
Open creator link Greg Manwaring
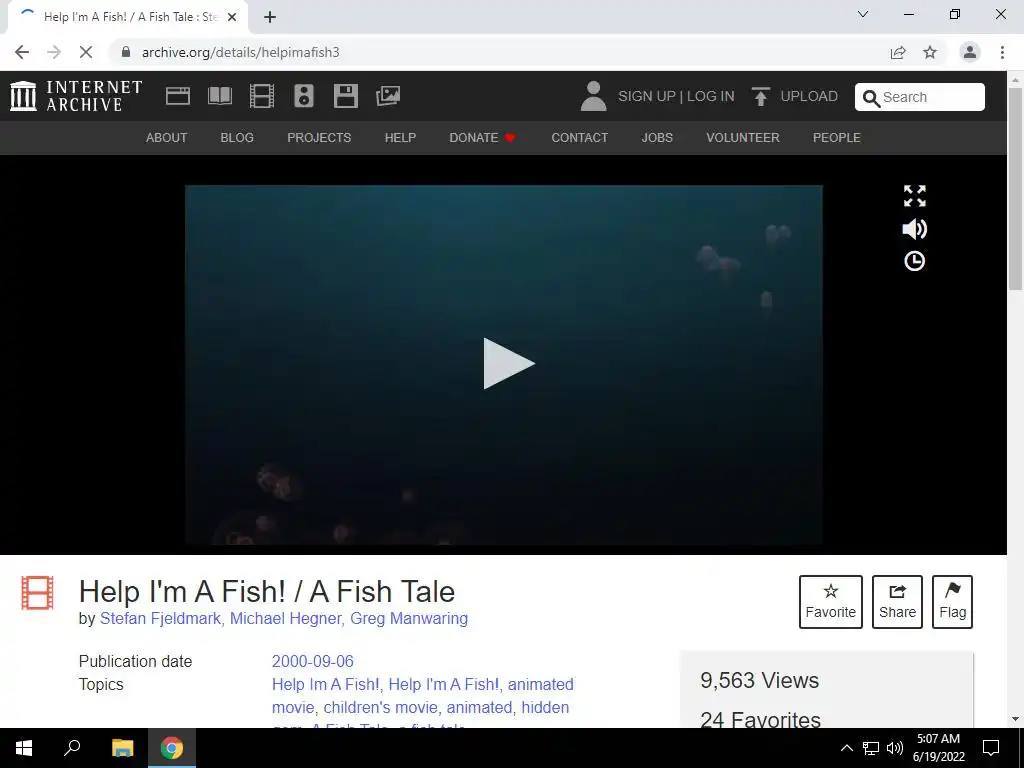pos(409,618)
